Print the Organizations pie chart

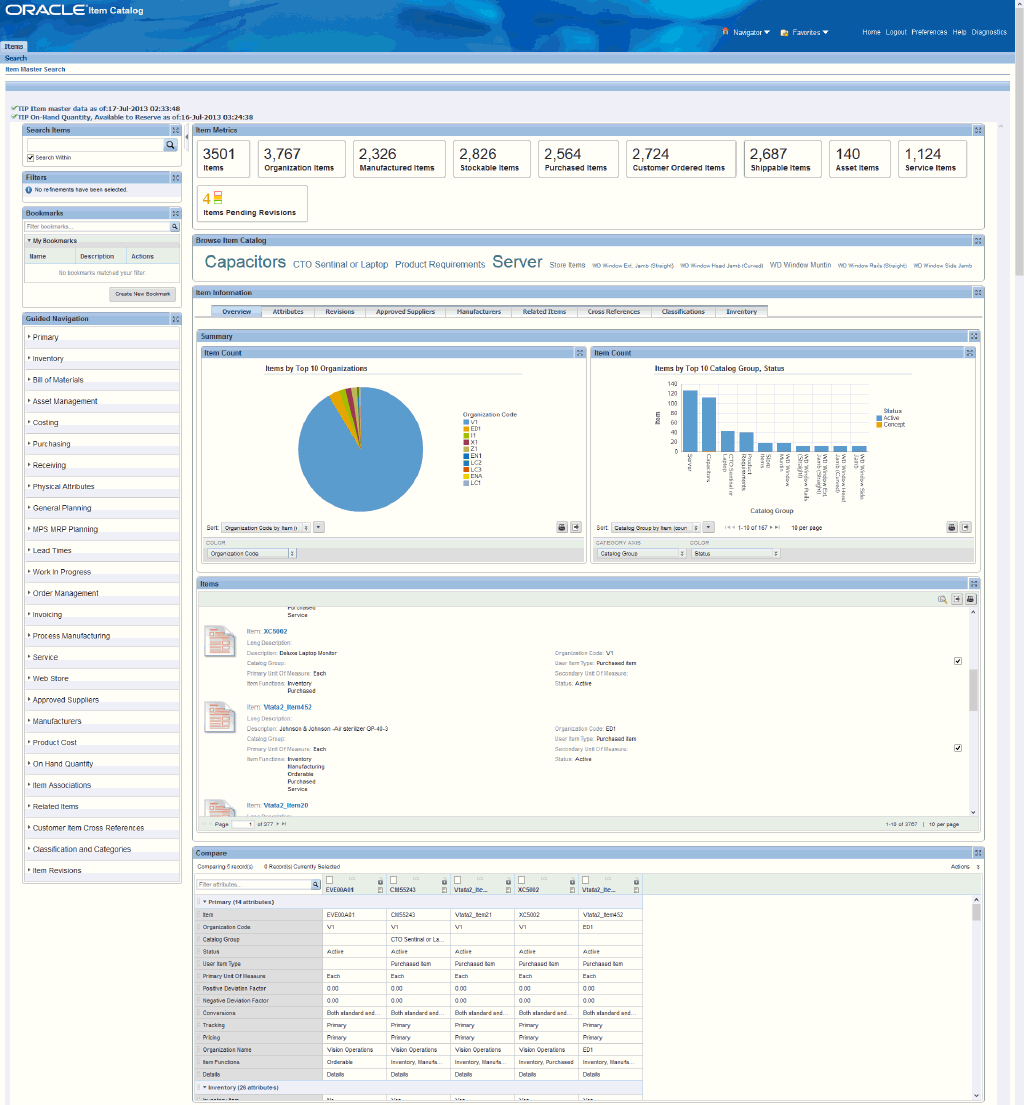[x=562, y=527]
